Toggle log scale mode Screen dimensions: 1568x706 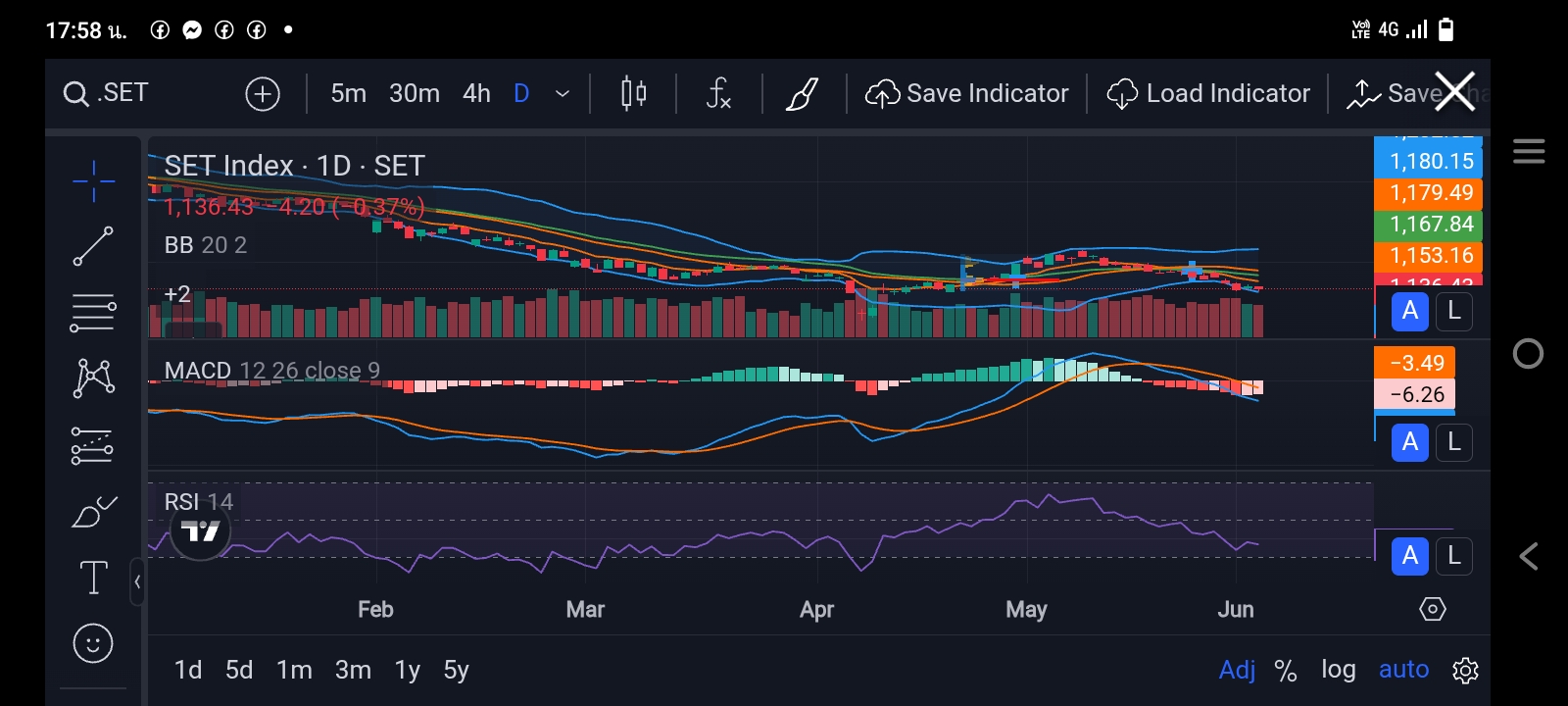[1338, 670]
